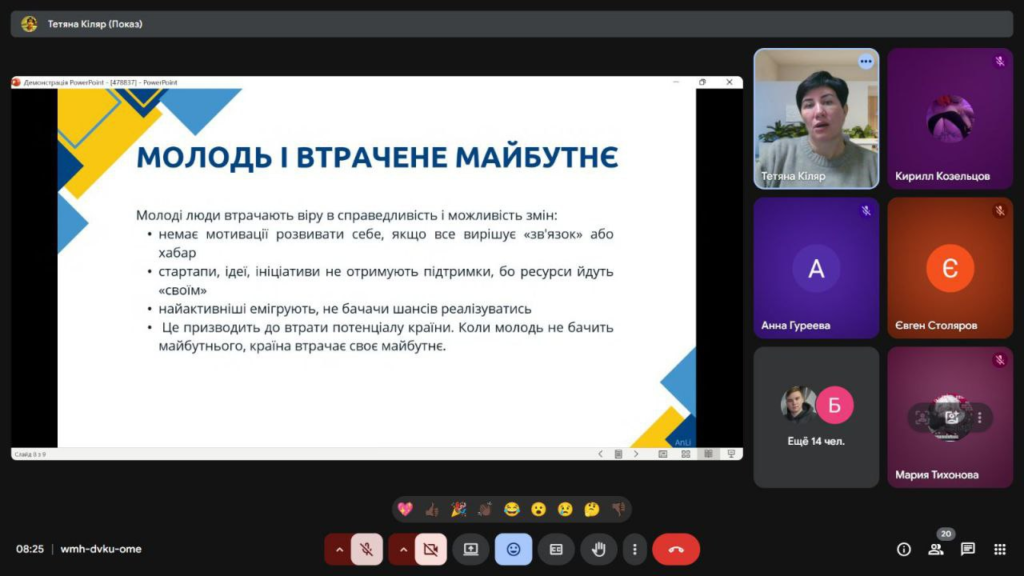Send the sparkling heart reaction
Screen dimensions: 1024x576
pos(405,509)
